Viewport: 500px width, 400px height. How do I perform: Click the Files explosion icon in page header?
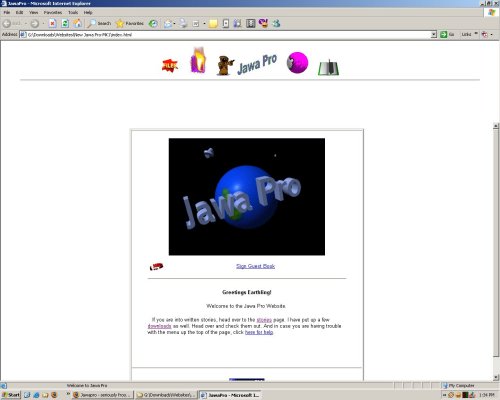click(x=170, y=65)
